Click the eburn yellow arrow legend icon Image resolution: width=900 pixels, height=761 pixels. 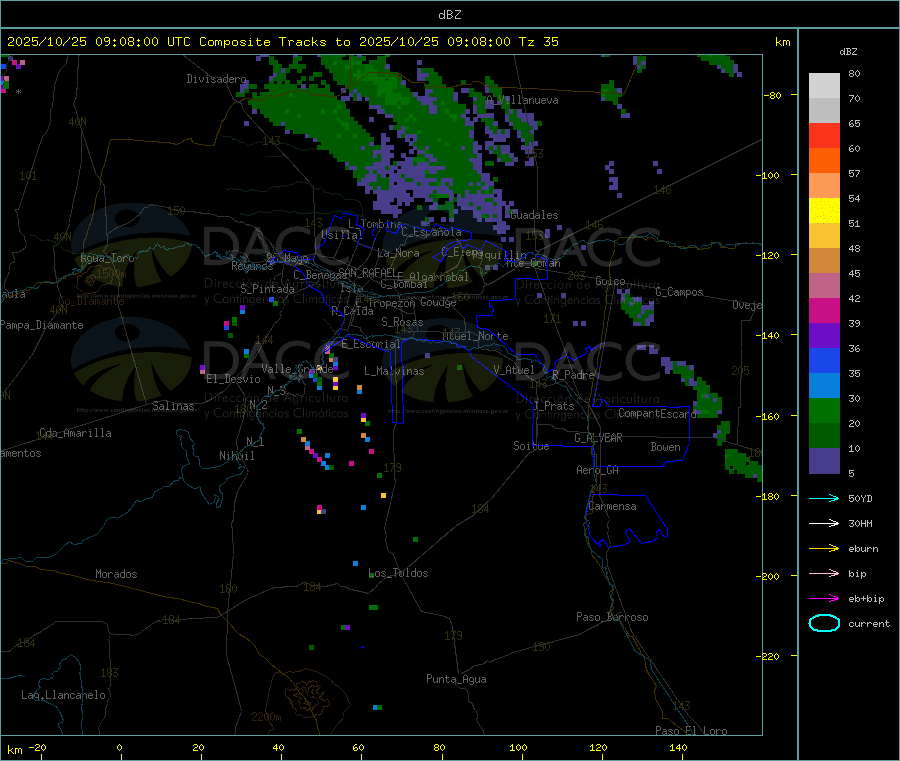[x=824, y=549]
